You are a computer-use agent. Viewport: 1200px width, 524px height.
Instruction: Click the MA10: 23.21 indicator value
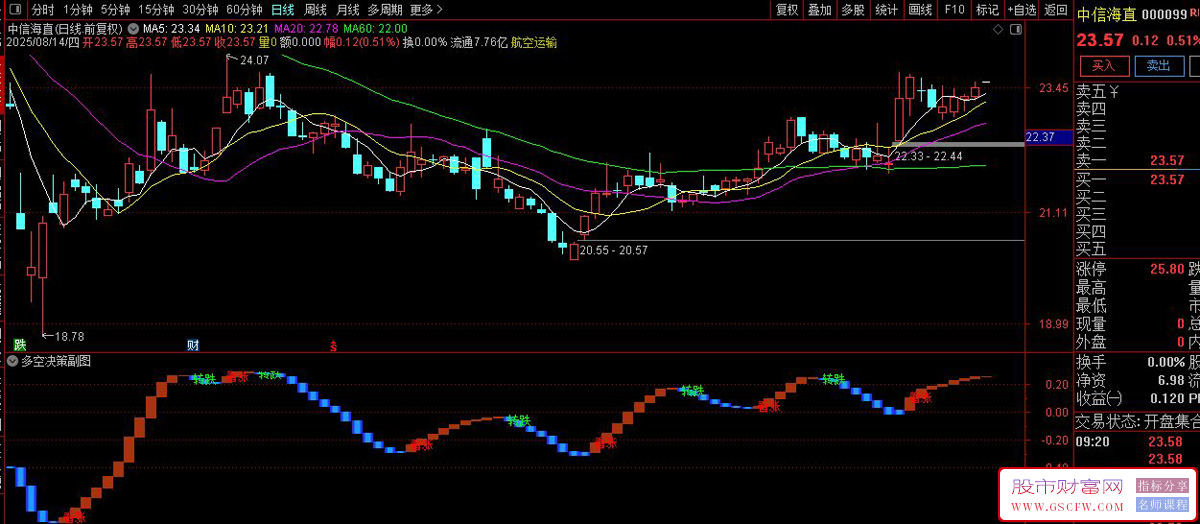click(x=237, y=29)
